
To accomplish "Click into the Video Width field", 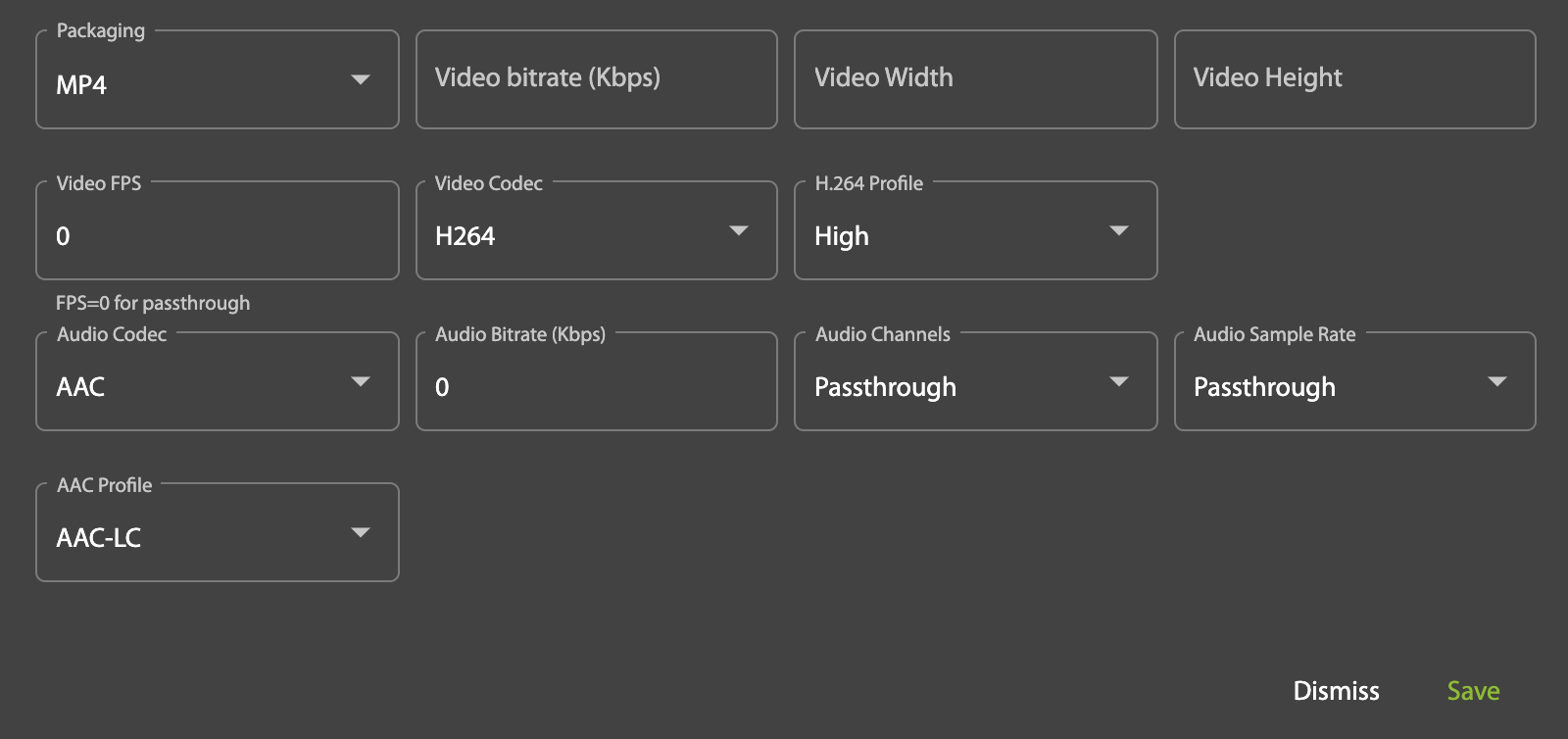I will pyautogui.click(x=975, y=79).
